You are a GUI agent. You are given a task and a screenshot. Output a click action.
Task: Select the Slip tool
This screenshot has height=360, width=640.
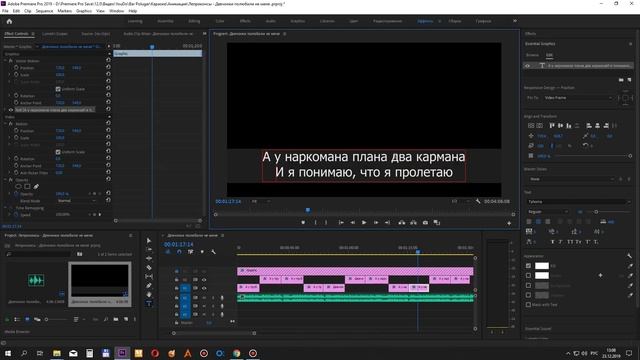(149, 277)
